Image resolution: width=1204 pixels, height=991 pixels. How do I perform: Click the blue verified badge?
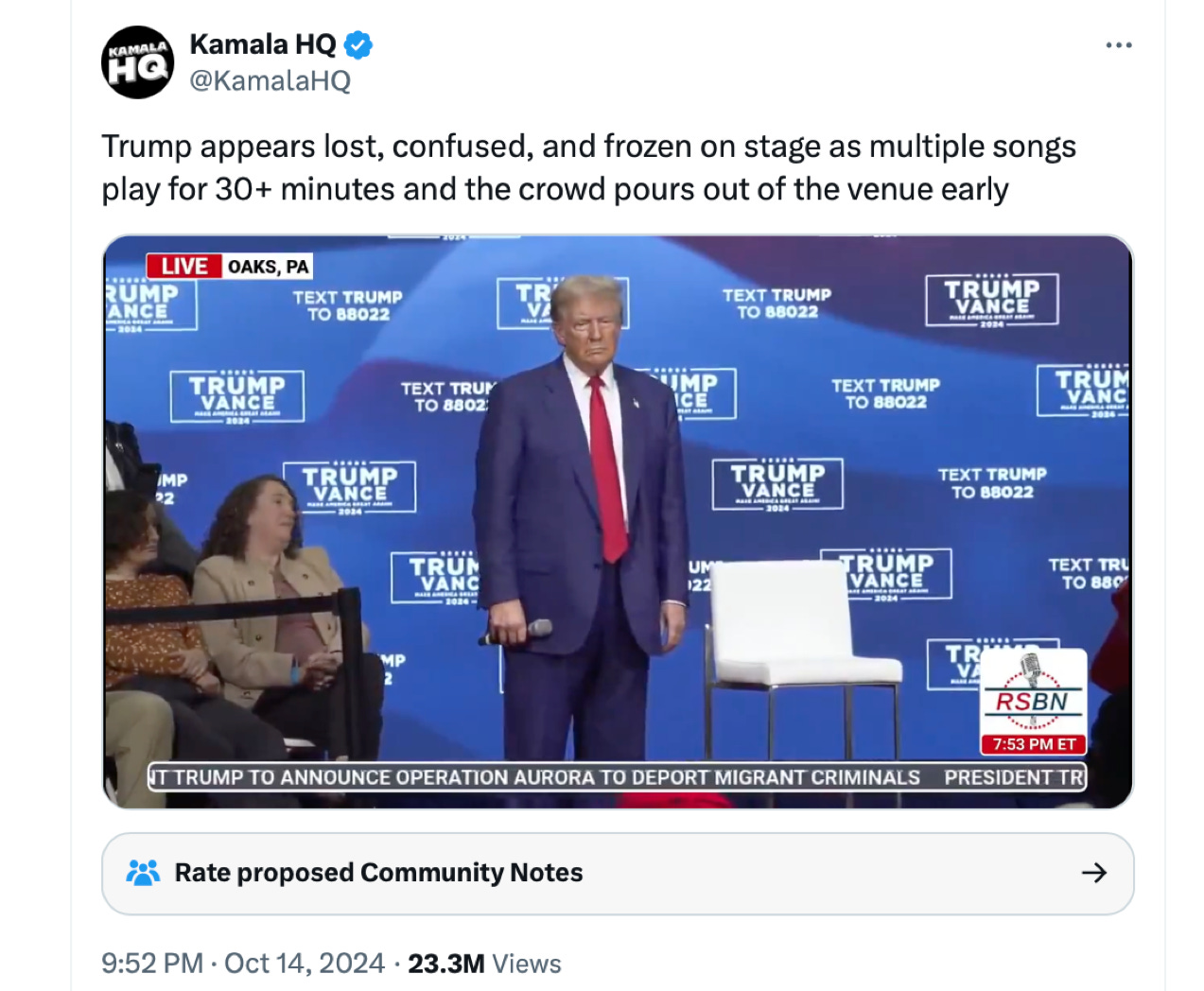point(358,44)
